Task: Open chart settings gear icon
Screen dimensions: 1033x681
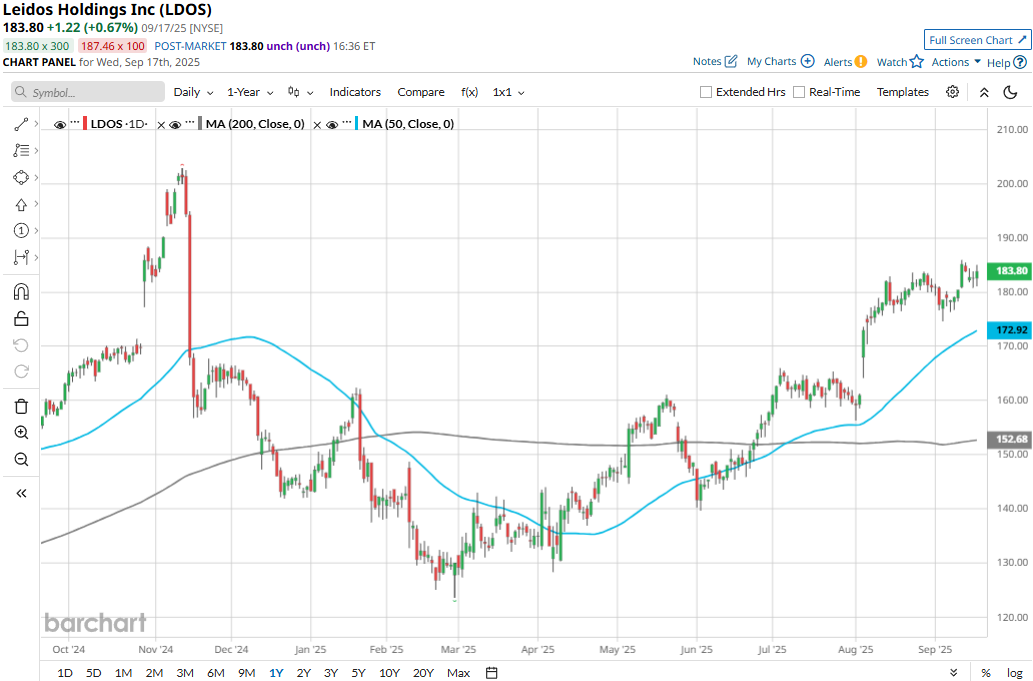Action: click(x=953, y=92)
